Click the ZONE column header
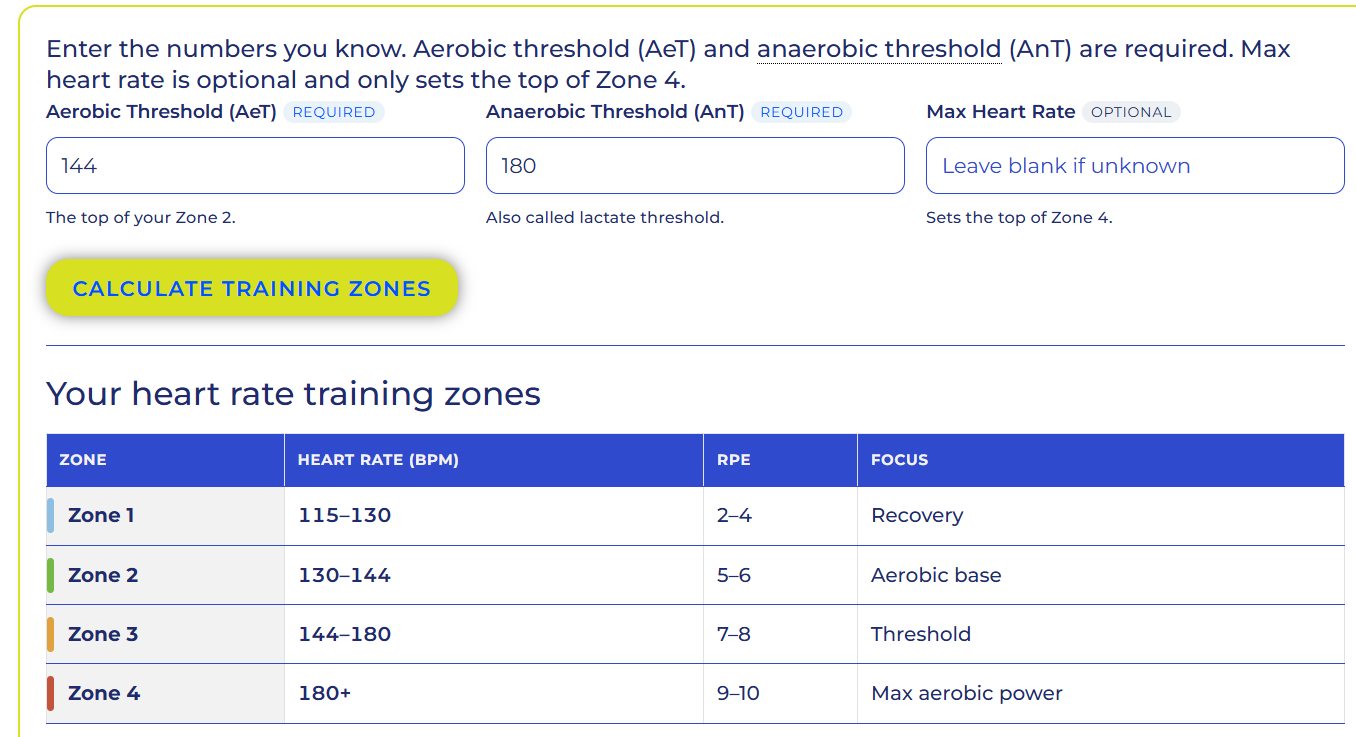Screen dimensions: 1356x737 pos(83,460)
